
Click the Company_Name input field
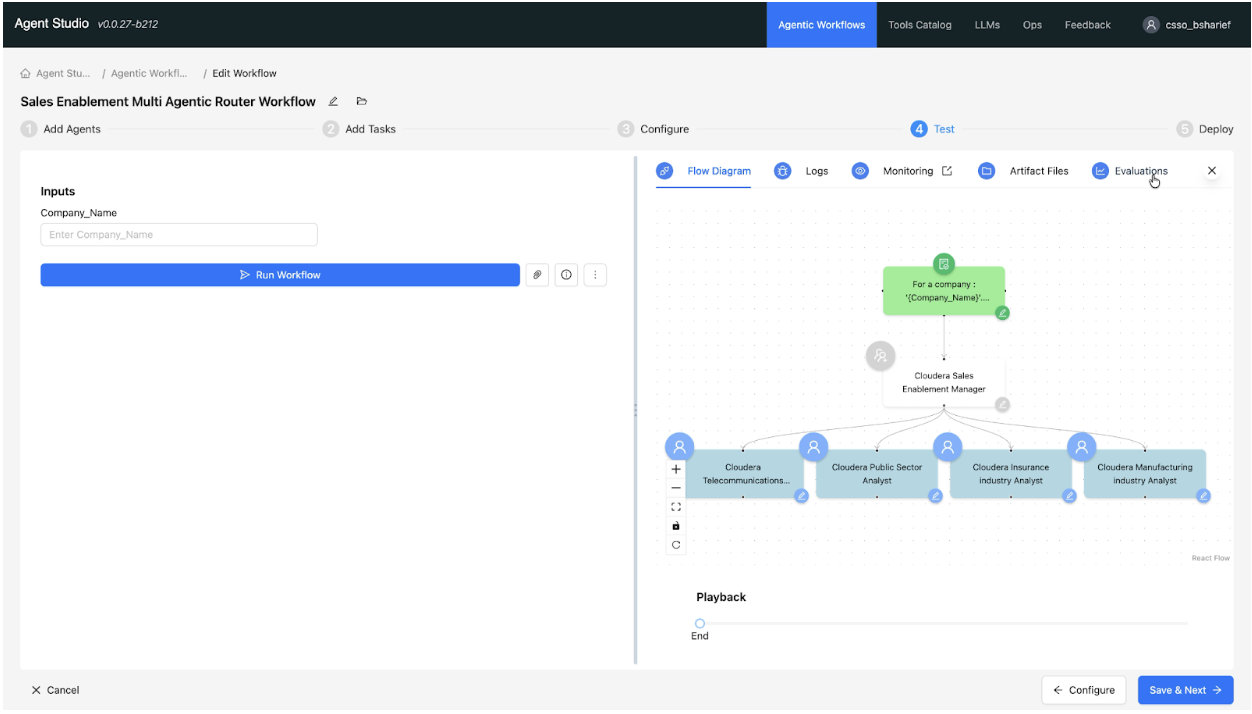point(179,235)
